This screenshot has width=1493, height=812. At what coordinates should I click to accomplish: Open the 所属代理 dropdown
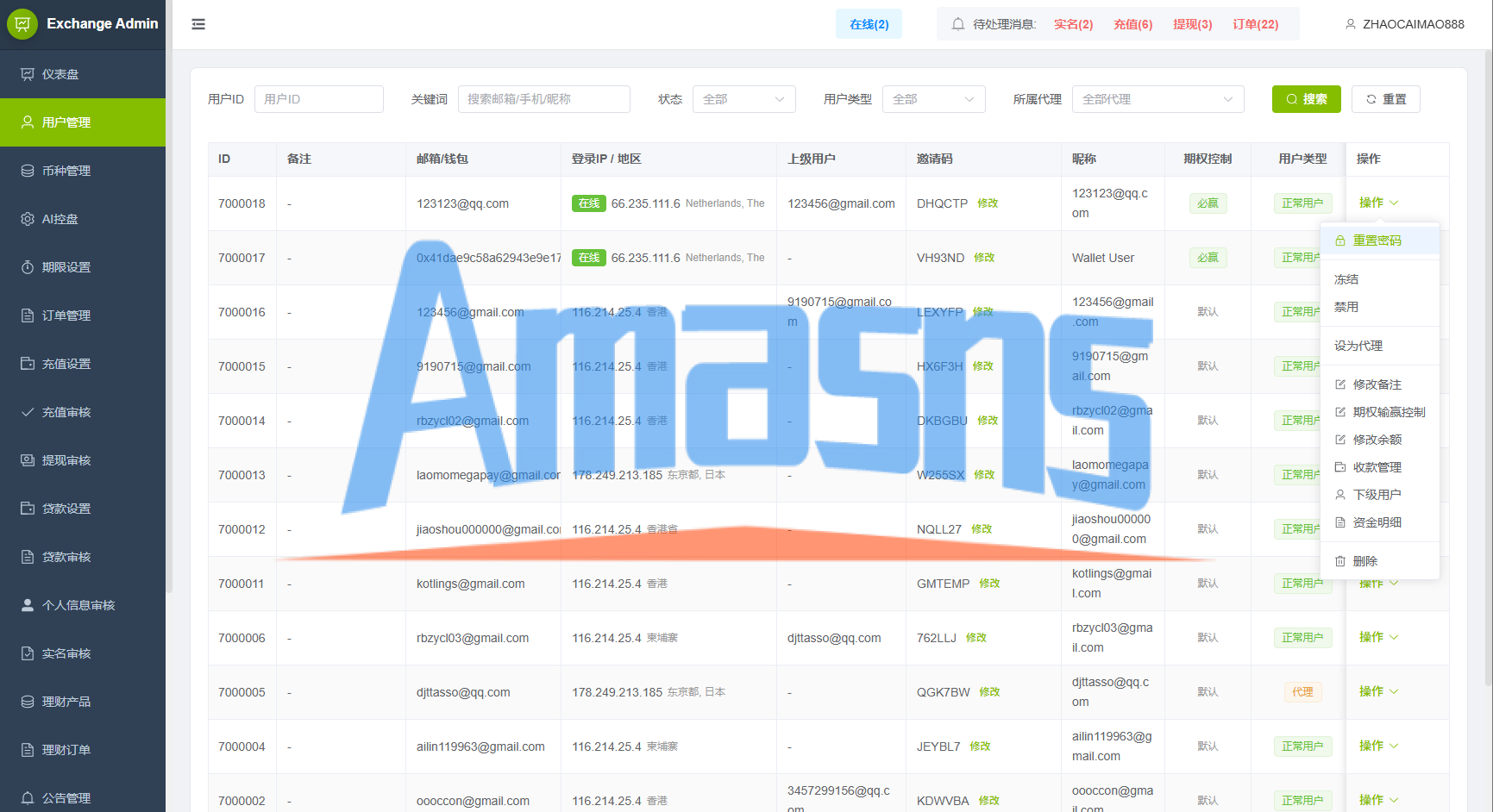click(x=1157, y=99)
